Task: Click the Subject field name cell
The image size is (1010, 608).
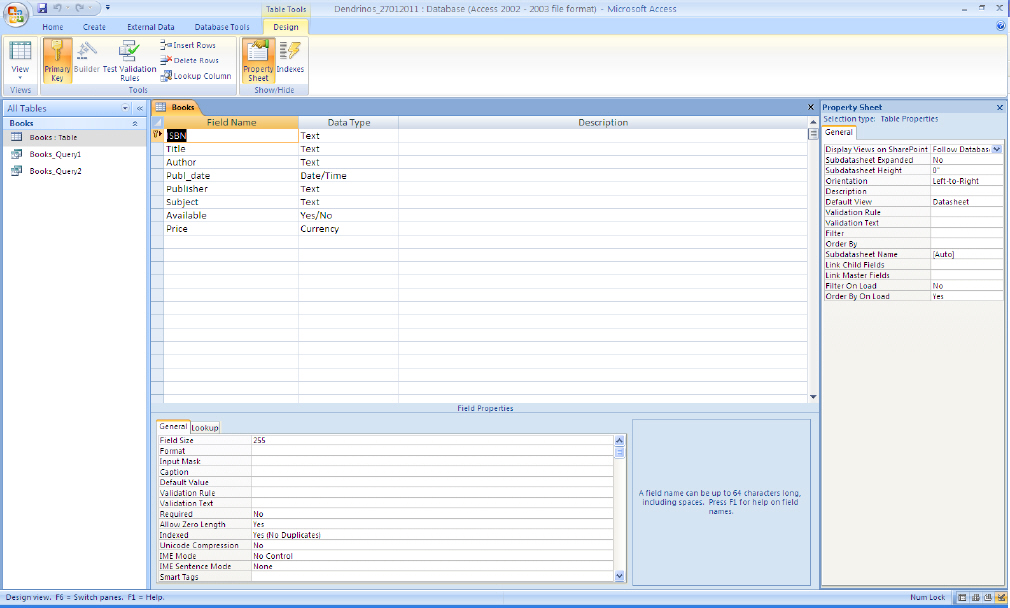Action: 231,202
